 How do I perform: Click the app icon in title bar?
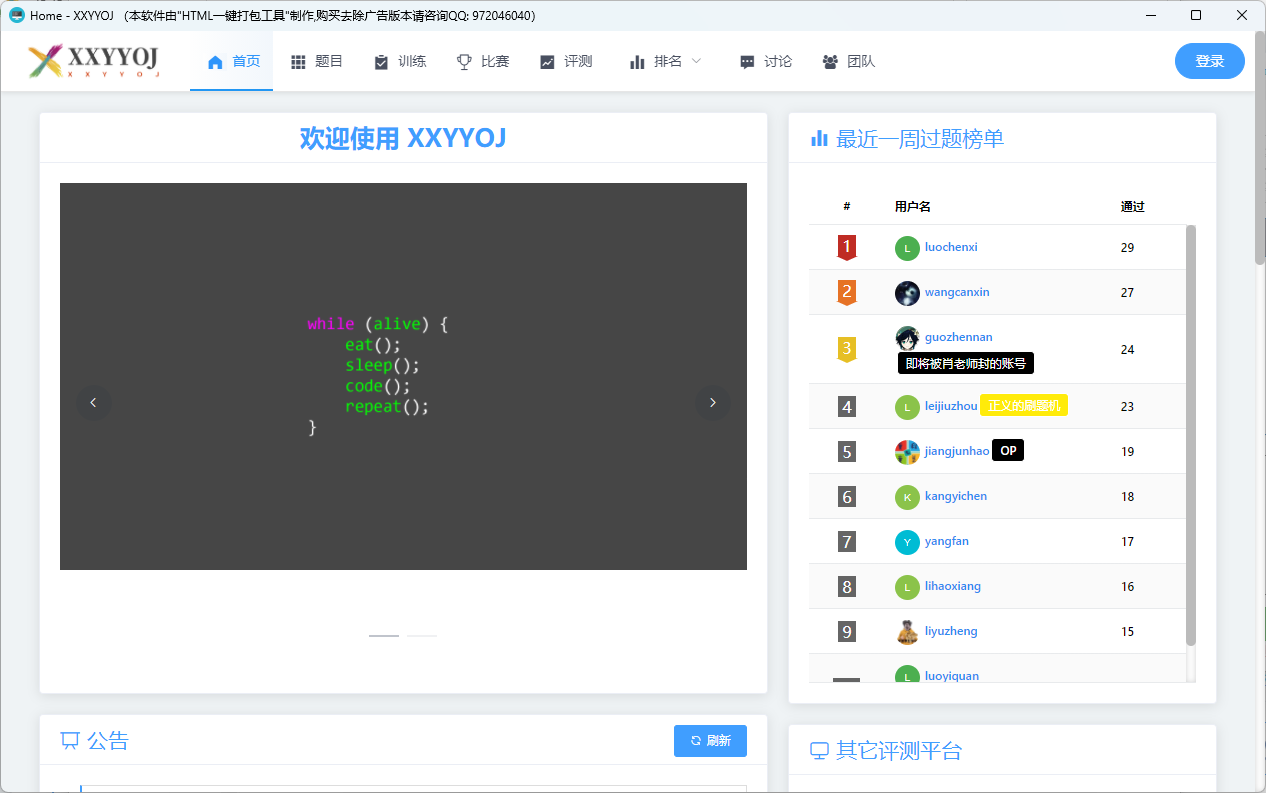pos(17,15)
